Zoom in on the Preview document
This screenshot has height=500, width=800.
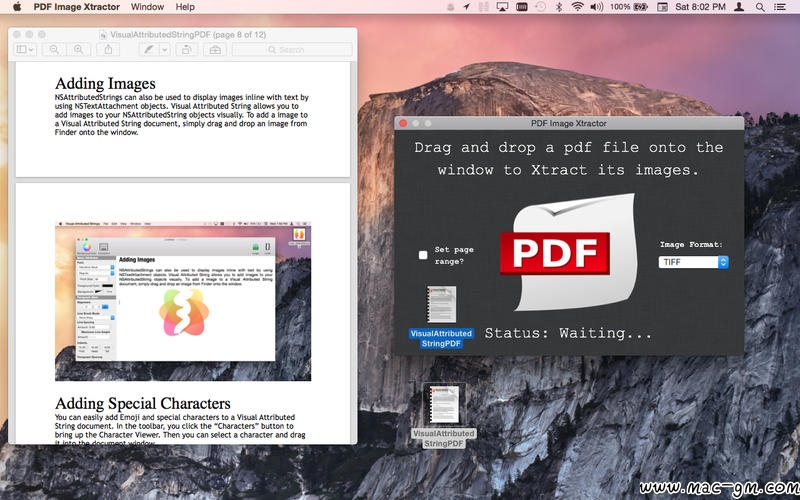(78, 49)
